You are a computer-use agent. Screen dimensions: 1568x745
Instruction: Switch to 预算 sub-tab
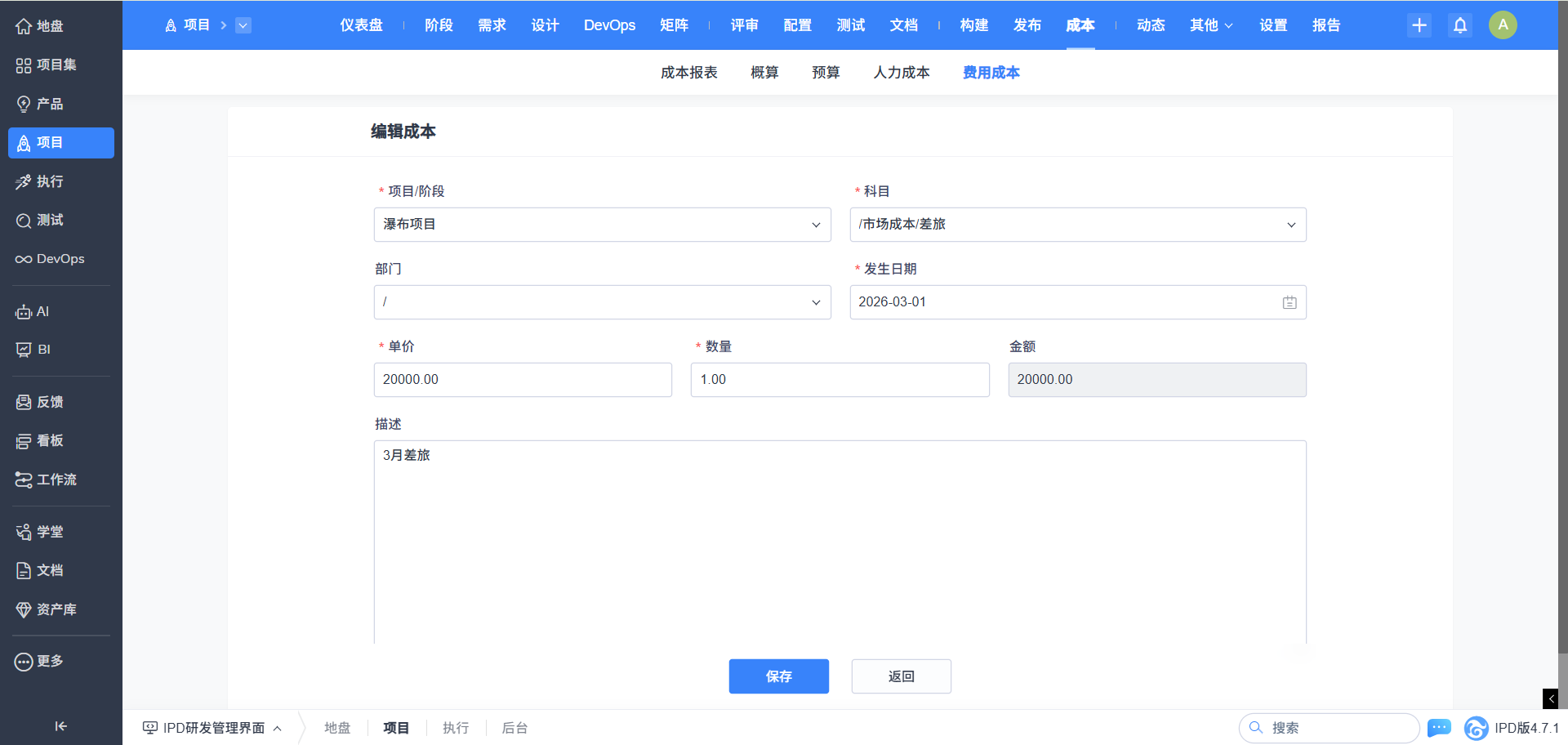826,73
